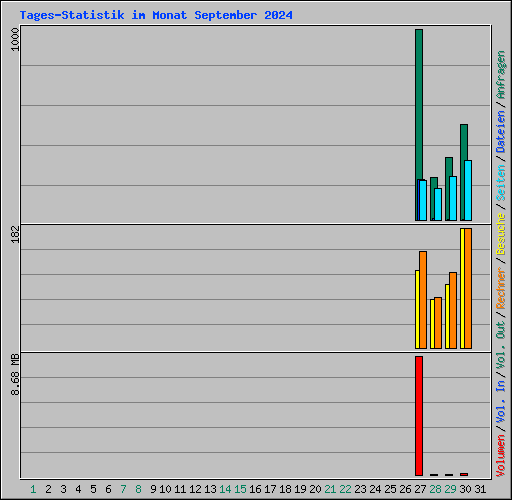Click the cyan Seiten bar on day 30
The image size is (512, 500).
[468, 191]
